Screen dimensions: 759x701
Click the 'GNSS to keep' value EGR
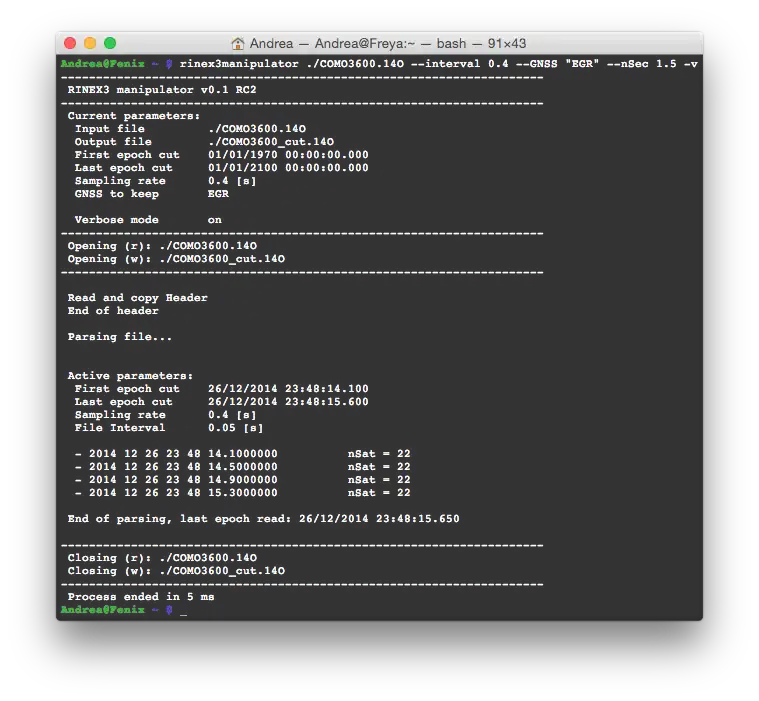pyautogui.click(x=218, y=194)
